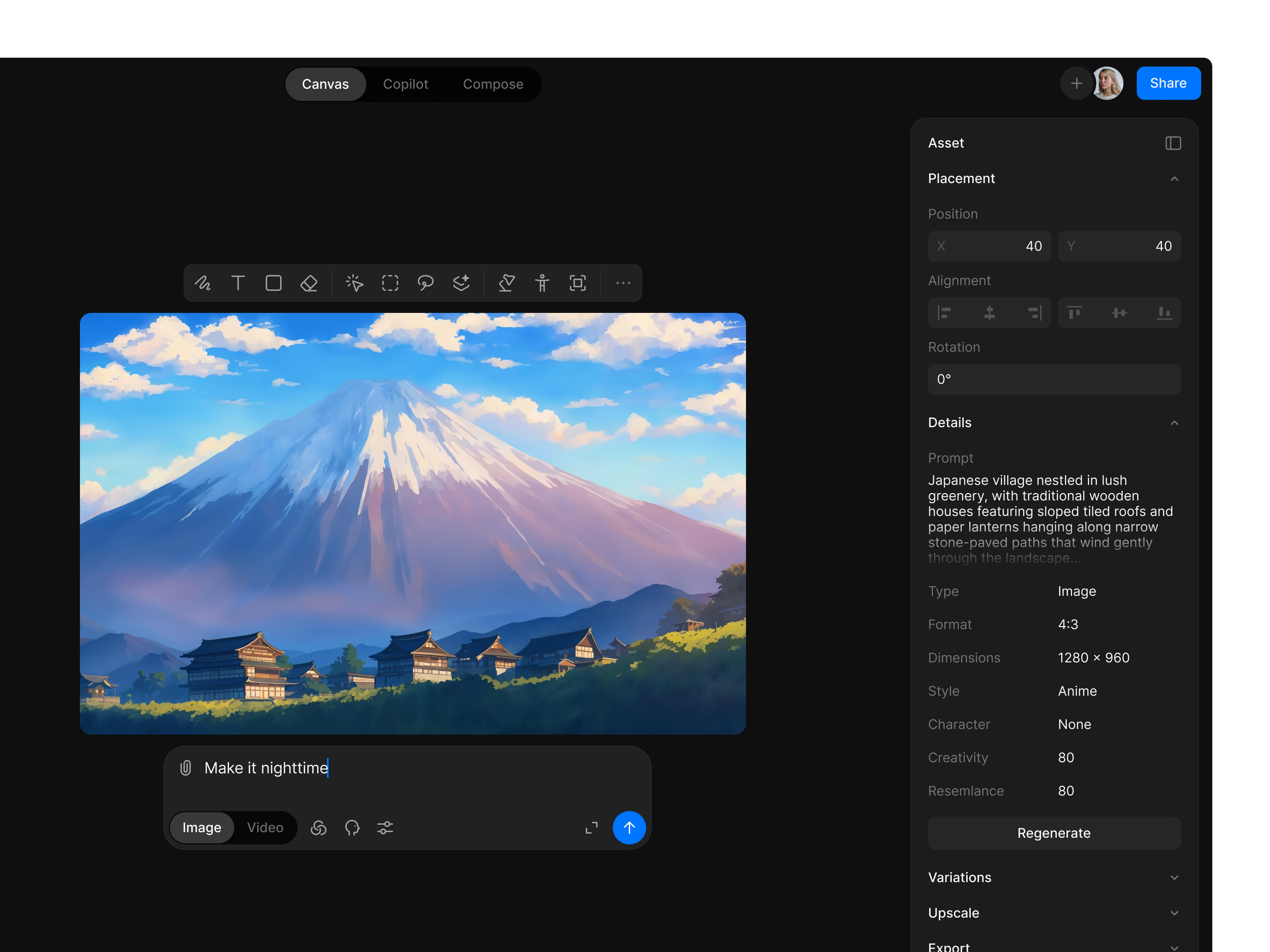Click the Regenerate button
This screenshot has height=952, width=1270.
[x=1054, y=833]
